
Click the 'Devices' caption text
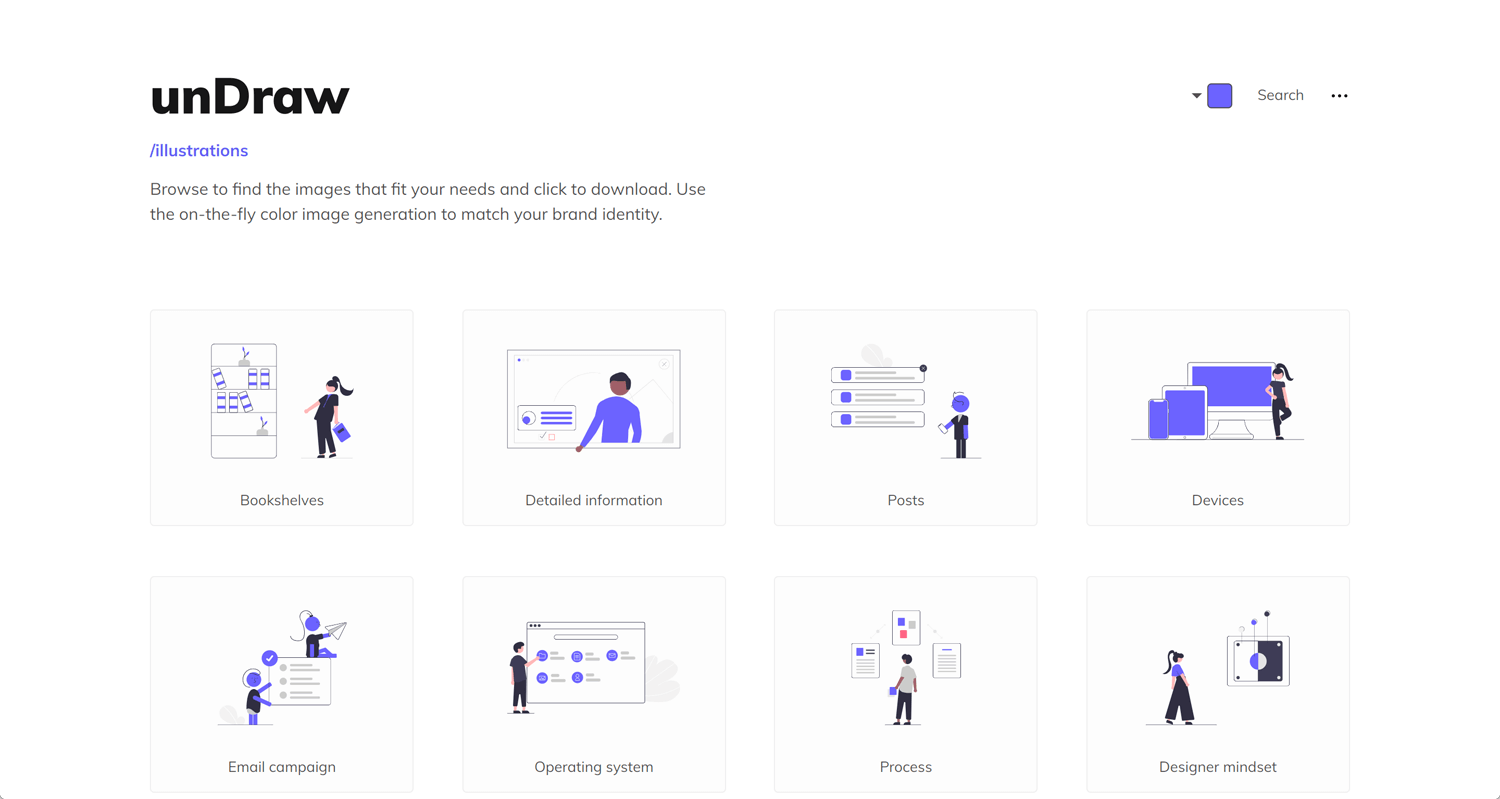point(1218,500)
